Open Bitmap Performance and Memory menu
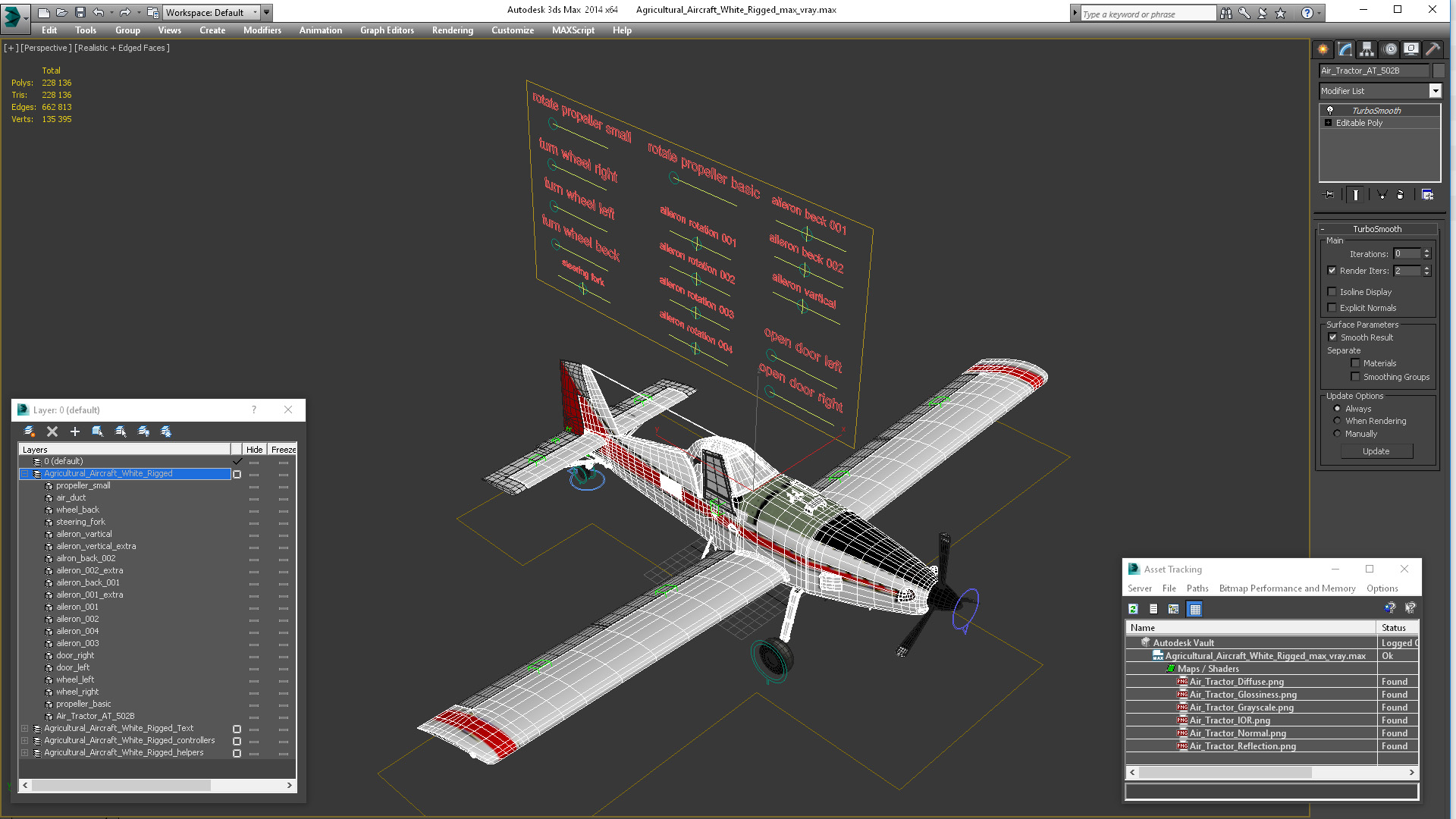The image size is (1456, 819). (x=1287, y=588)
